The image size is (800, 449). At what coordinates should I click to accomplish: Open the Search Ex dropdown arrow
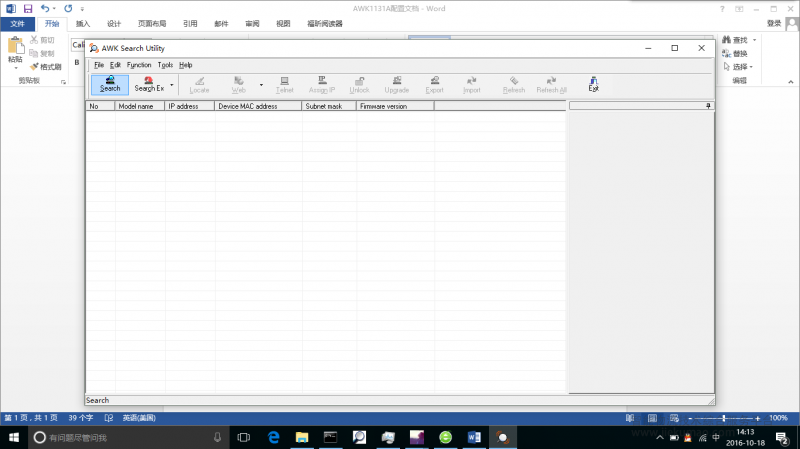click(172, 85)
